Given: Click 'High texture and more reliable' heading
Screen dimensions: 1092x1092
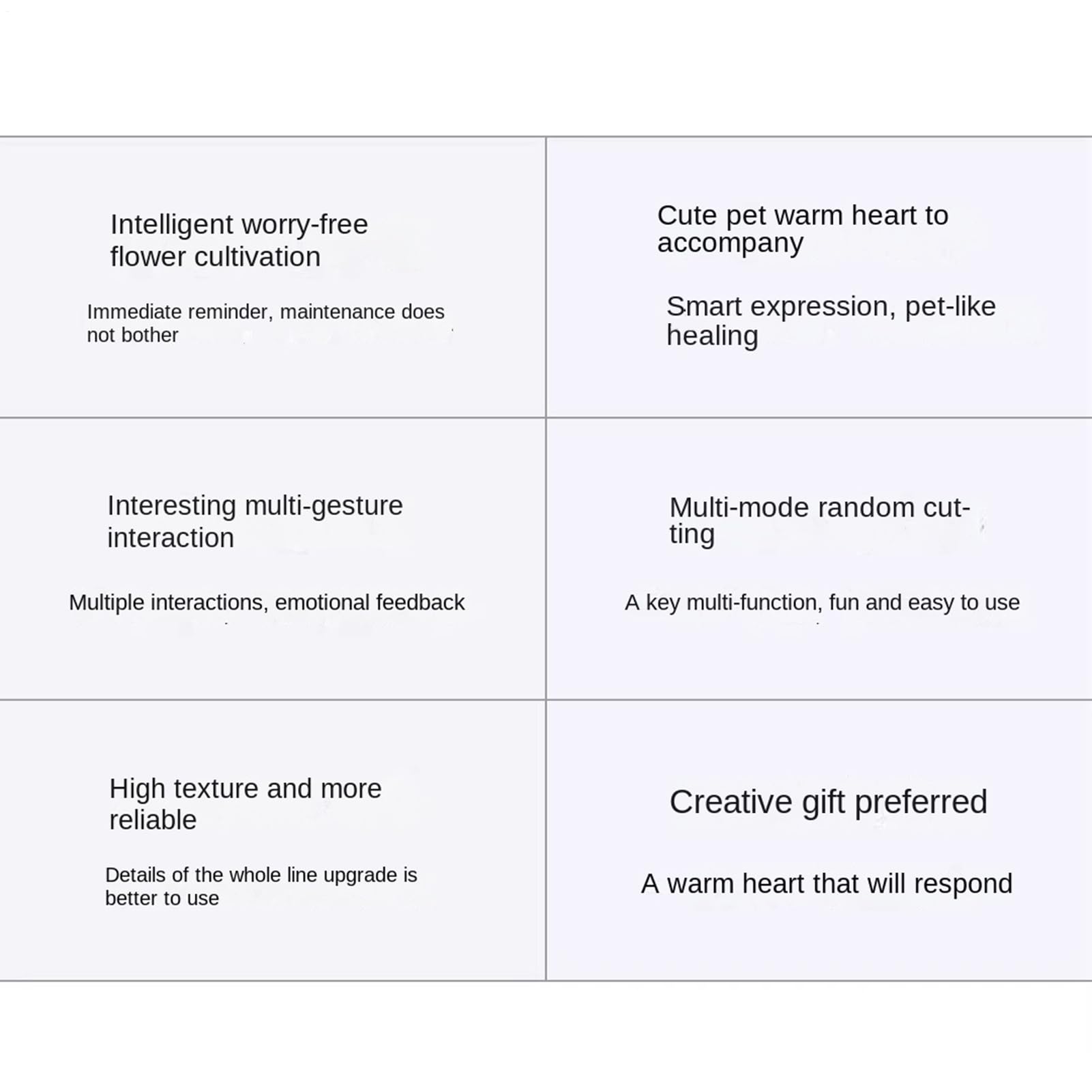Looking at the screenshot, I should coord(246,803).
